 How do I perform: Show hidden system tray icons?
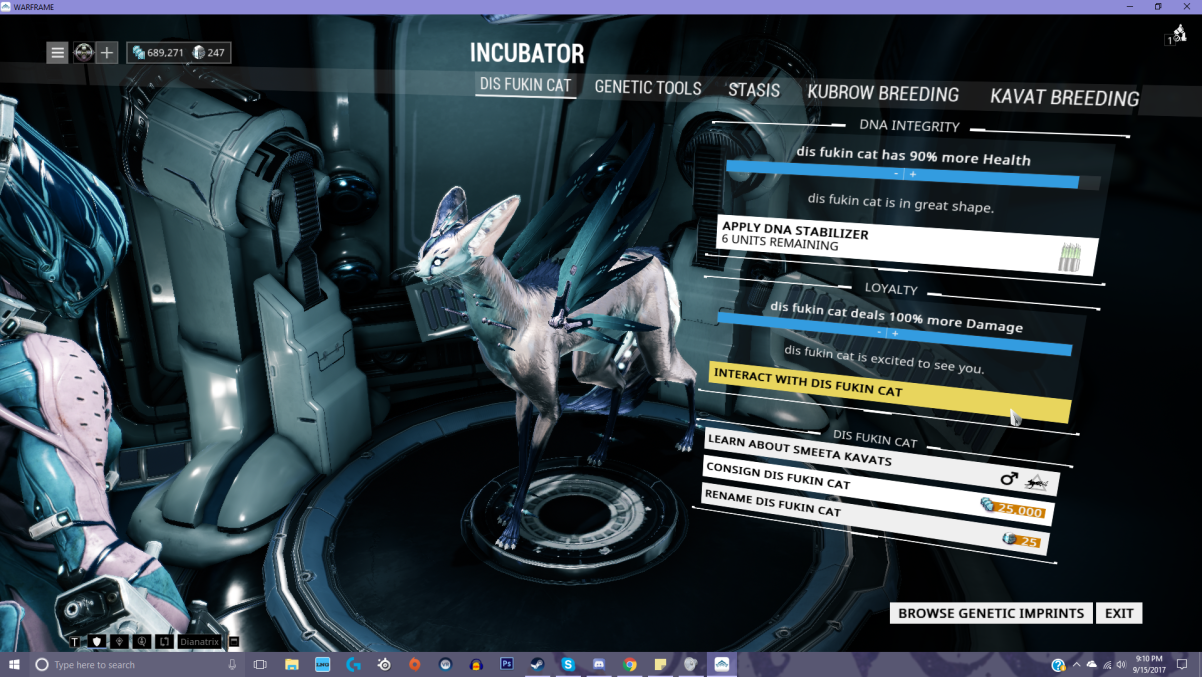tap(1076, 664)
